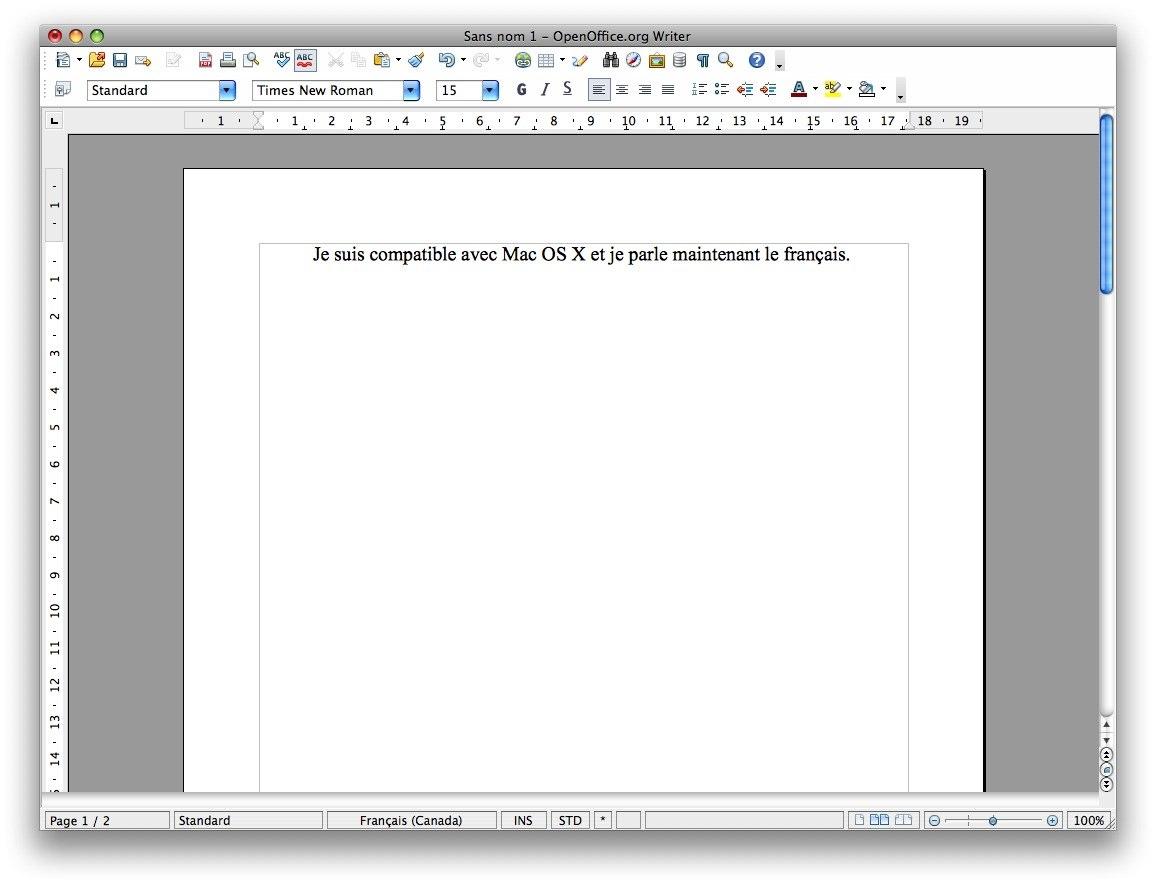Toggle nonprinting characters with the pilcrow icon
Image resolution: width=1156 pixels, height=885 pixels.
tap(703, 60)
